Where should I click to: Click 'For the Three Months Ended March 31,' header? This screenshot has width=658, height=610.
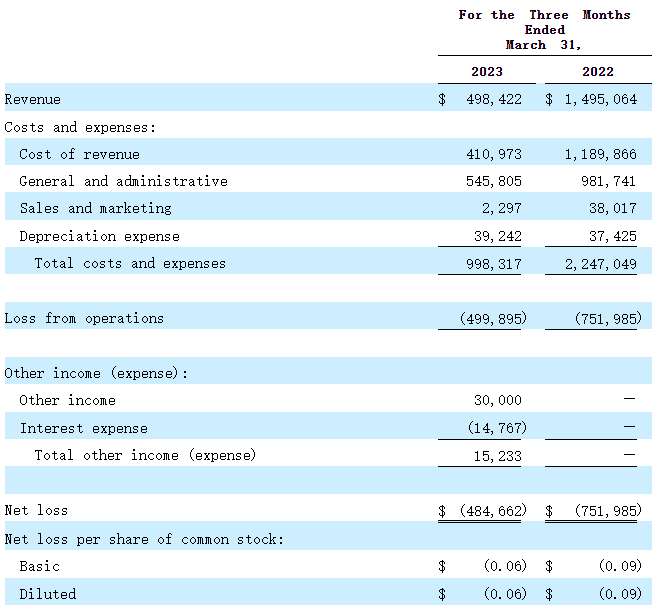(x=544, y=30)
